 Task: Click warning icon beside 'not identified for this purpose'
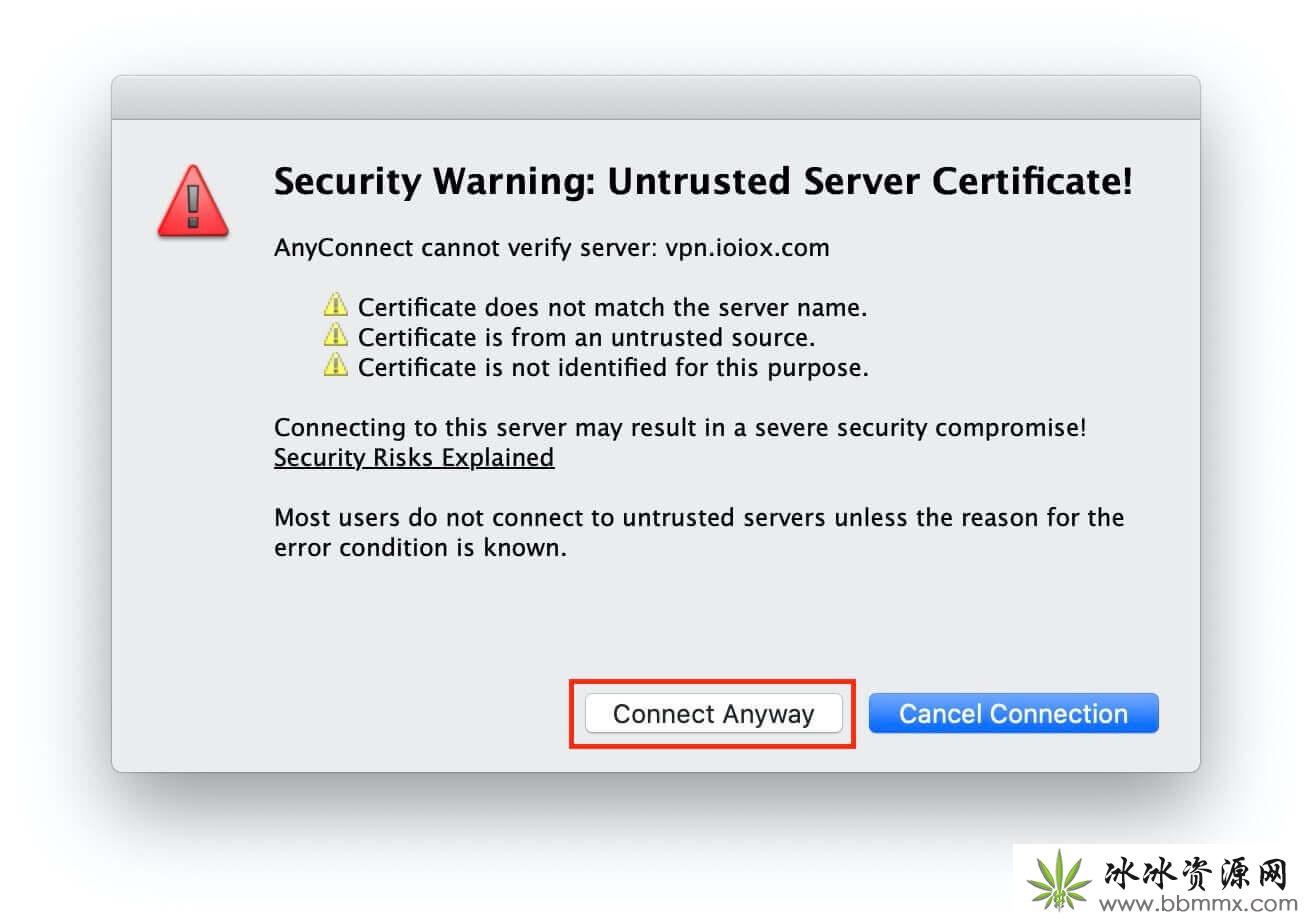click(x=336, y=365)
